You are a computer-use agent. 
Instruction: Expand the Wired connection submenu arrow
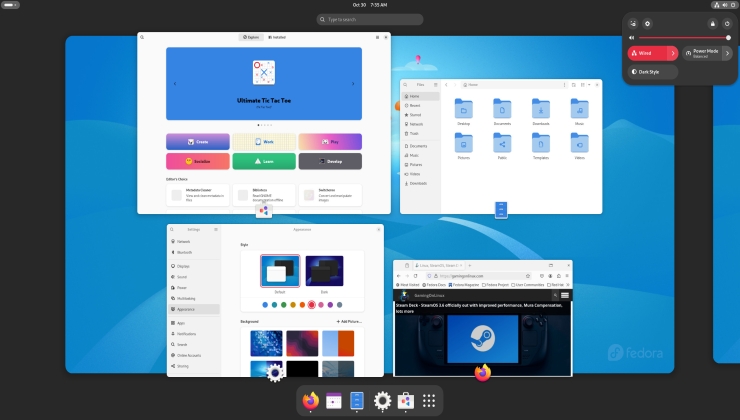pyautogui.click(x=673, y=53)
